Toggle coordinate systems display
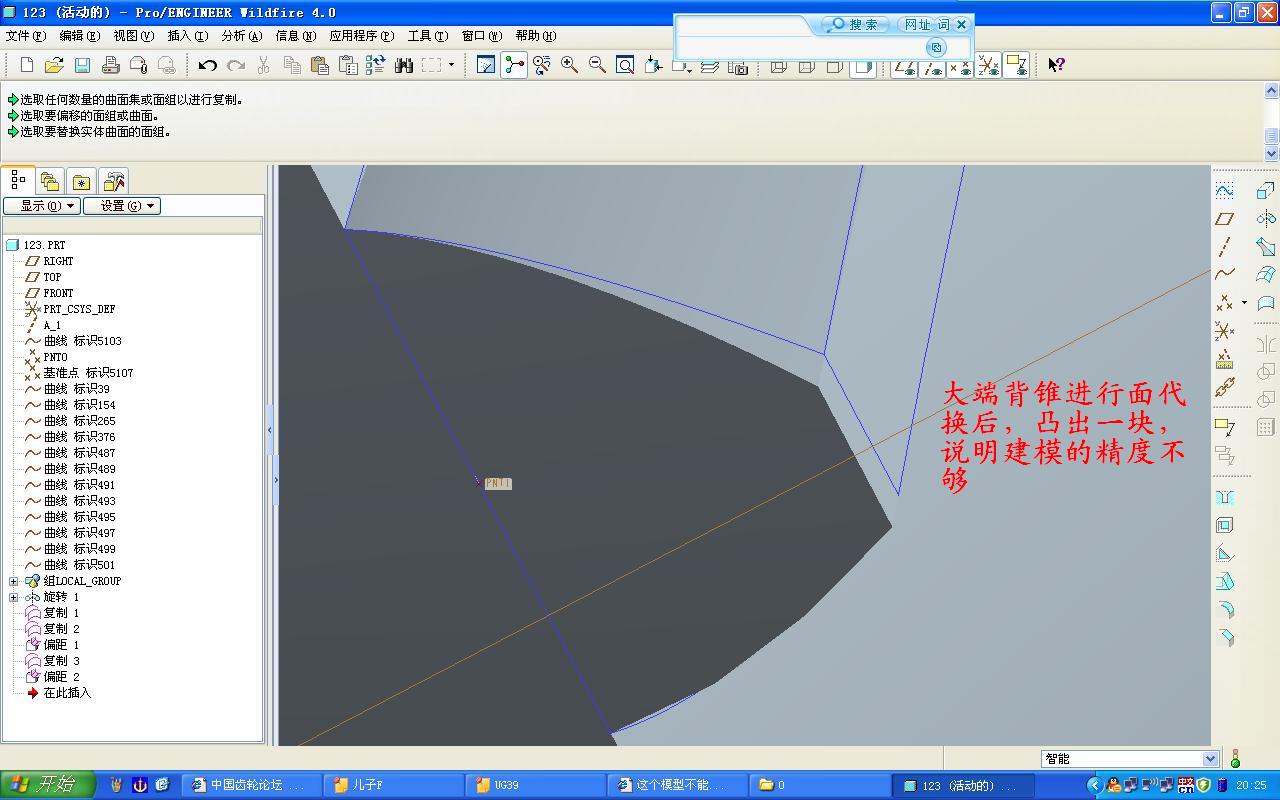Image resolution: width=1280 pixels, height=800 pixels. 988,65
